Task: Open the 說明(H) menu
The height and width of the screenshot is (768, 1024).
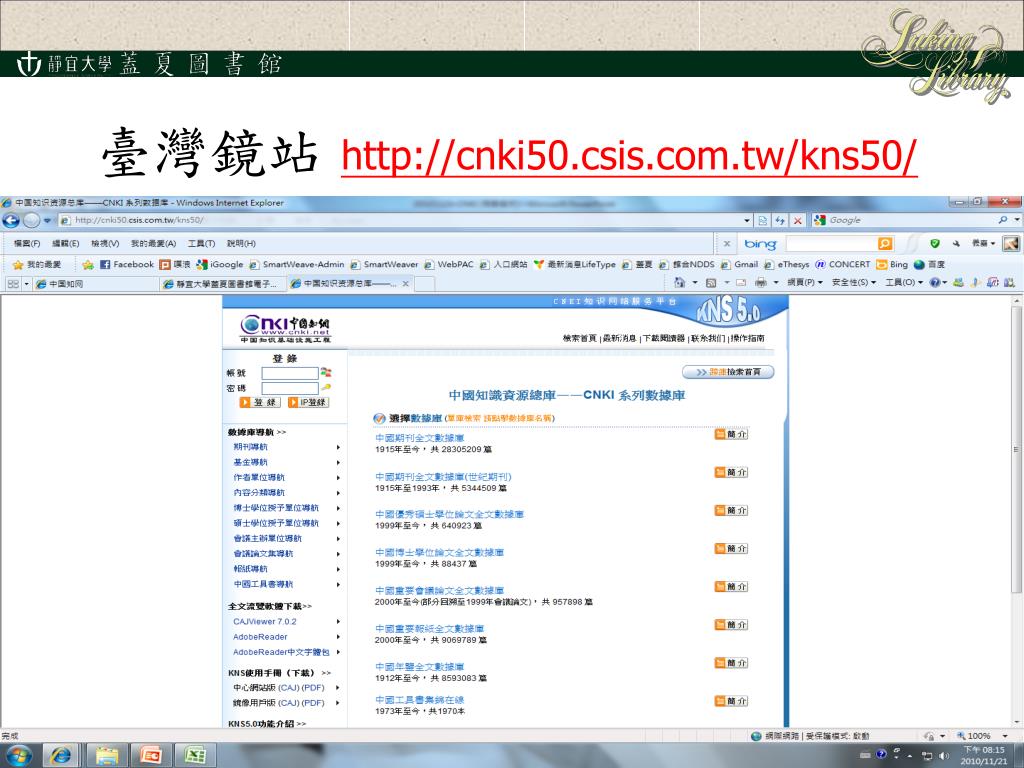Action: coord(241,244)
